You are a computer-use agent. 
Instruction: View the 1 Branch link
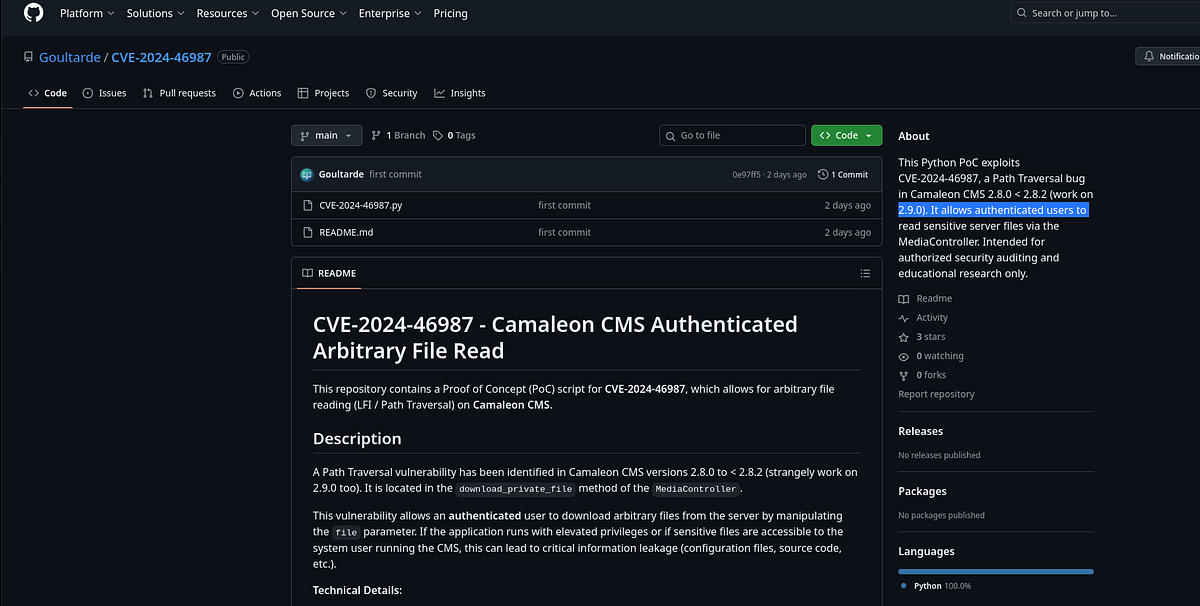(x=398, y=135)
